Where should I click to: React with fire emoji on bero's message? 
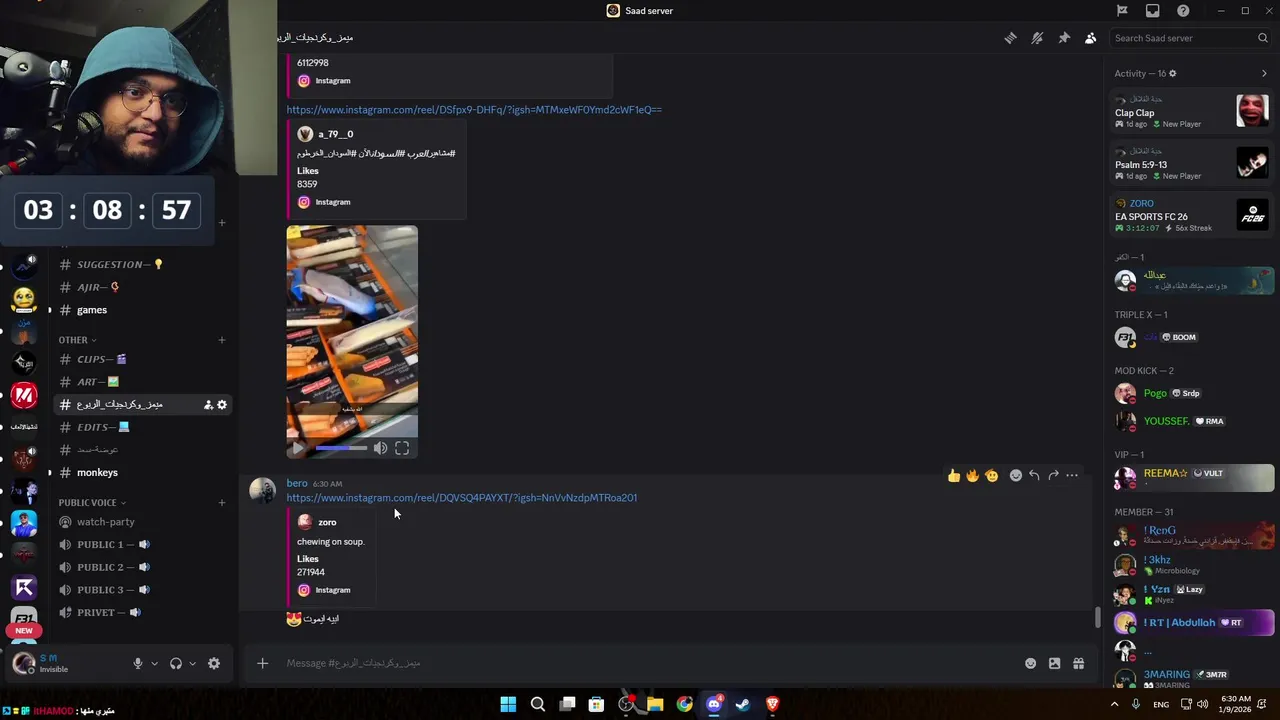pyautogui.click(x=973, y=475)
